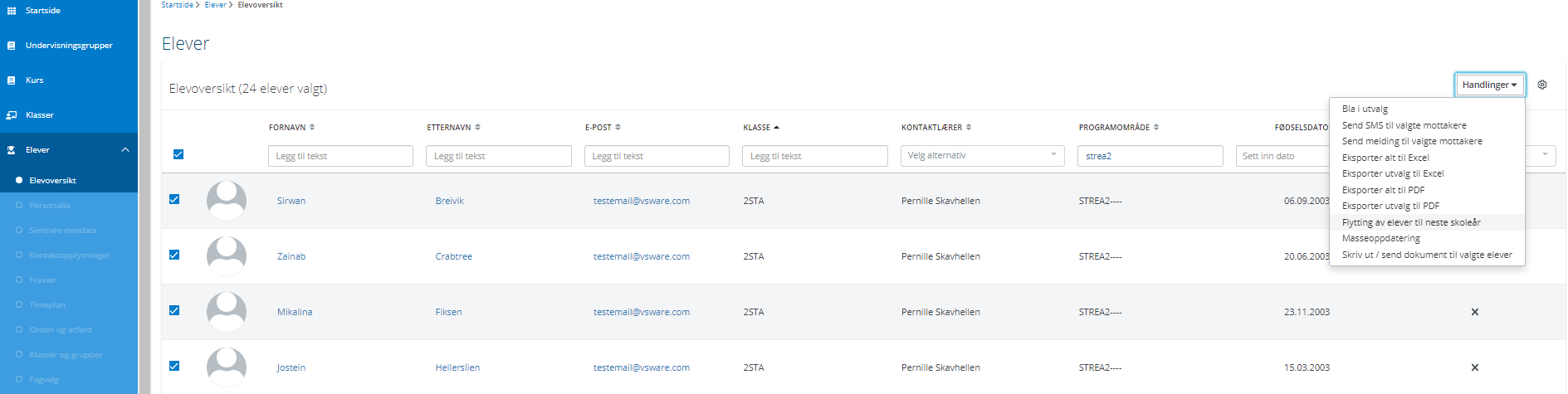Select 'Flytting av elever til neste skoleår'
This screenshot has width=1568, height=394.
pos(1411,222)
